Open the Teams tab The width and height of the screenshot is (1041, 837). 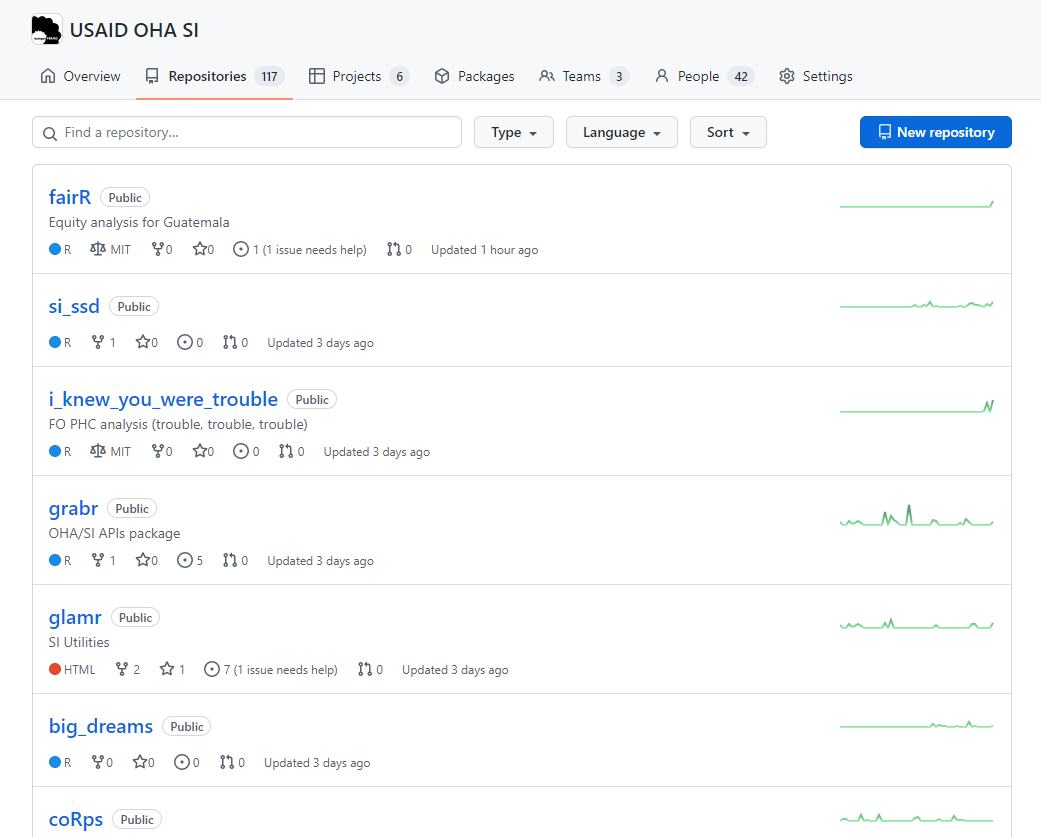click(583, 76)
